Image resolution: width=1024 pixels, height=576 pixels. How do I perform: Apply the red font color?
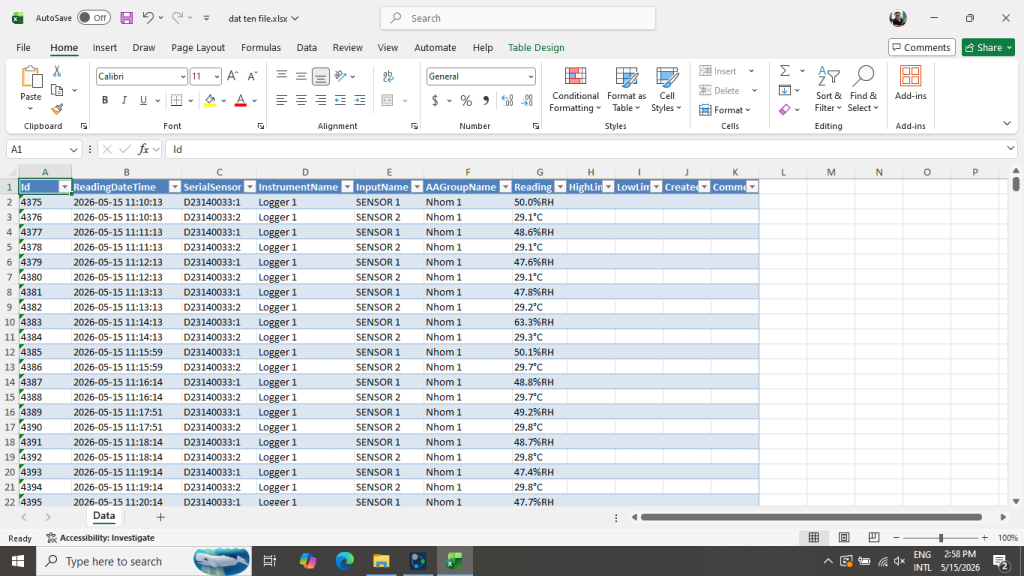coord(240,101)
